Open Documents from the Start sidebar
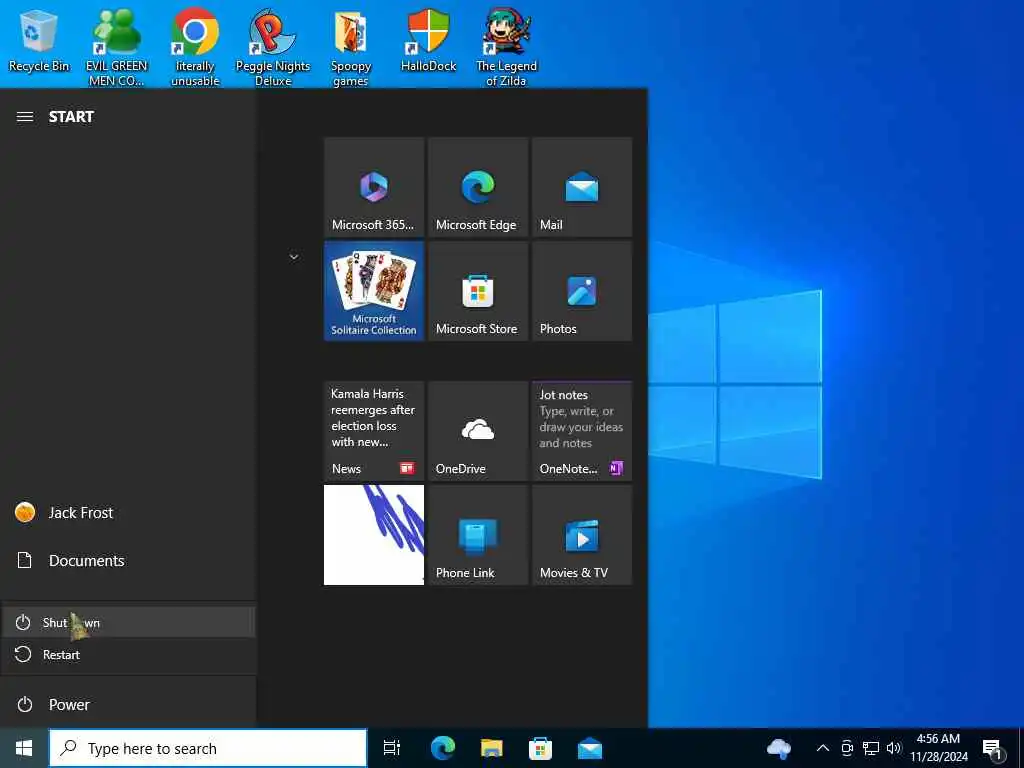This screenshot has width=1024, height=768. [x=128, y=560]
